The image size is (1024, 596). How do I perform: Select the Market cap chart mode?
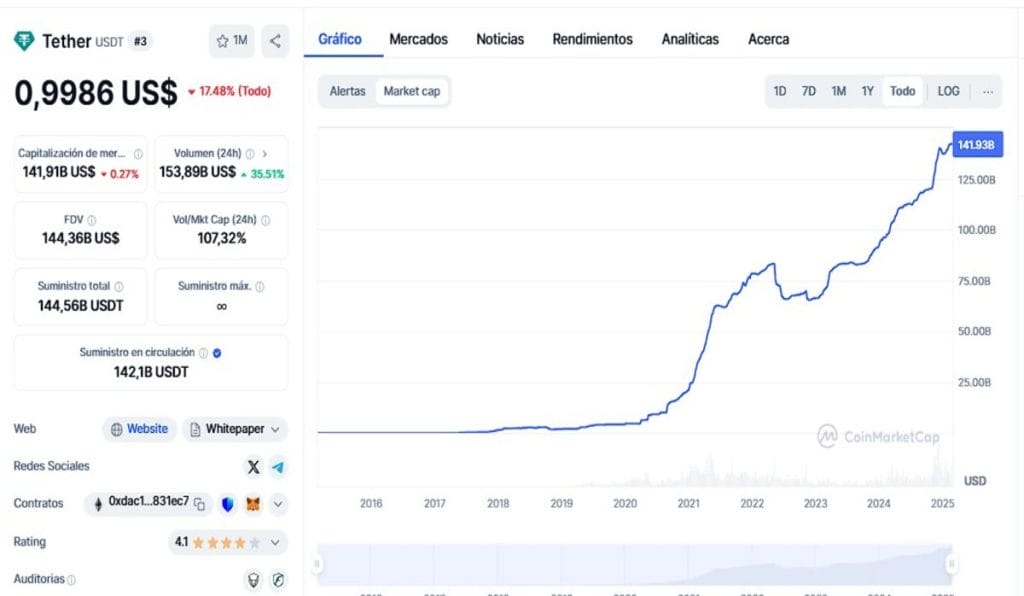pos(412,91)
